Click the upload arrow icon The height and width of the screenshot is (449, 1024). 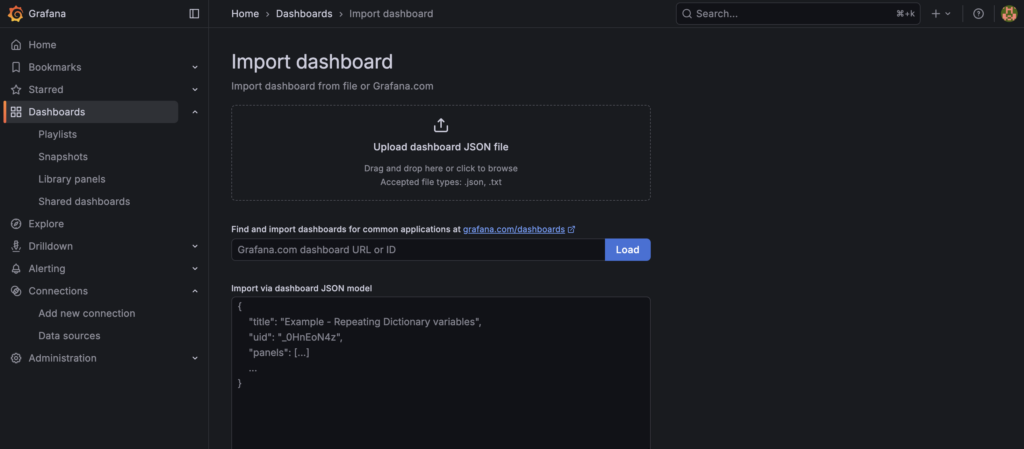[x=441, y=125]
